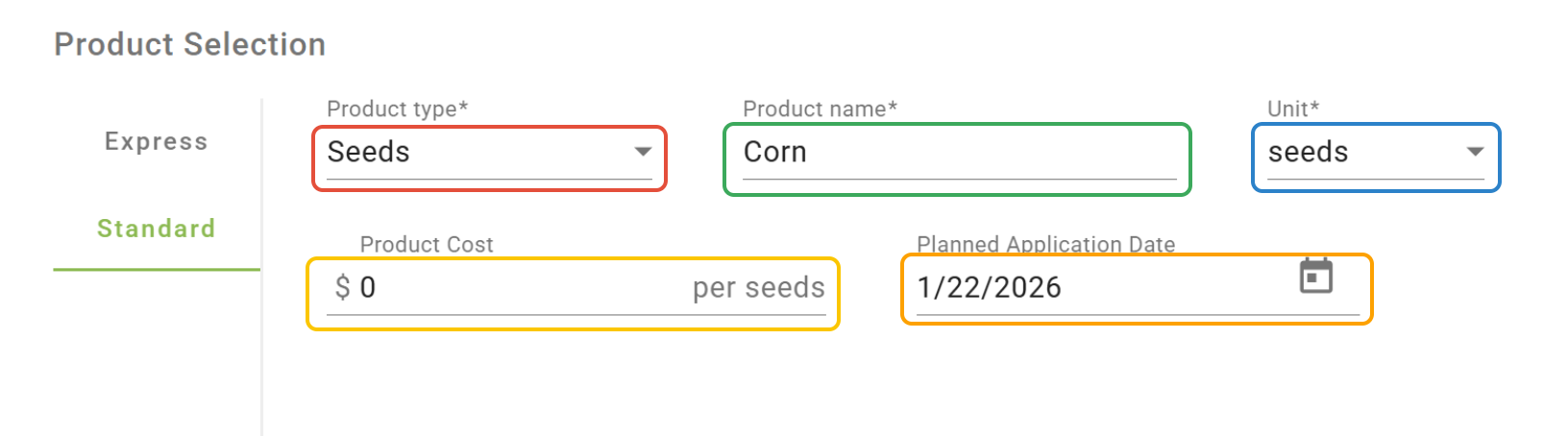1568x436 pixels.
Task: Click the Product type* label
Action: [x=397, y=109]
